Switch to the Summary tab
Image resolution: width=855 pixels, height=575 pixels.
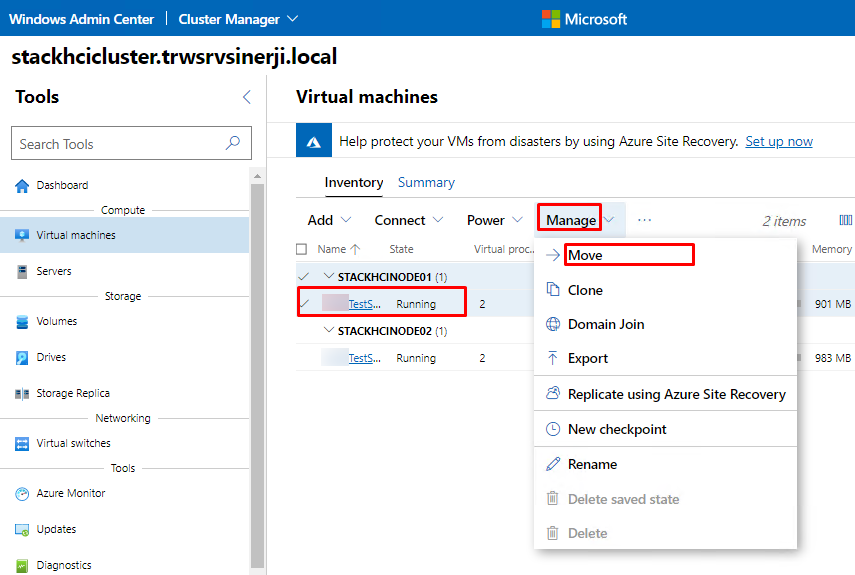(x=426, y=183)
